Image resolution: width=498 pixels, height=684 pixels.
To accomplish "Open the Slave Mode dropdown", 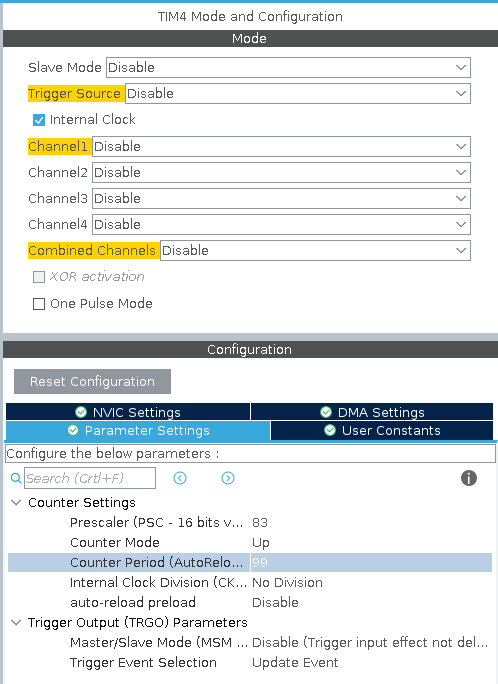I will point(288,68).
